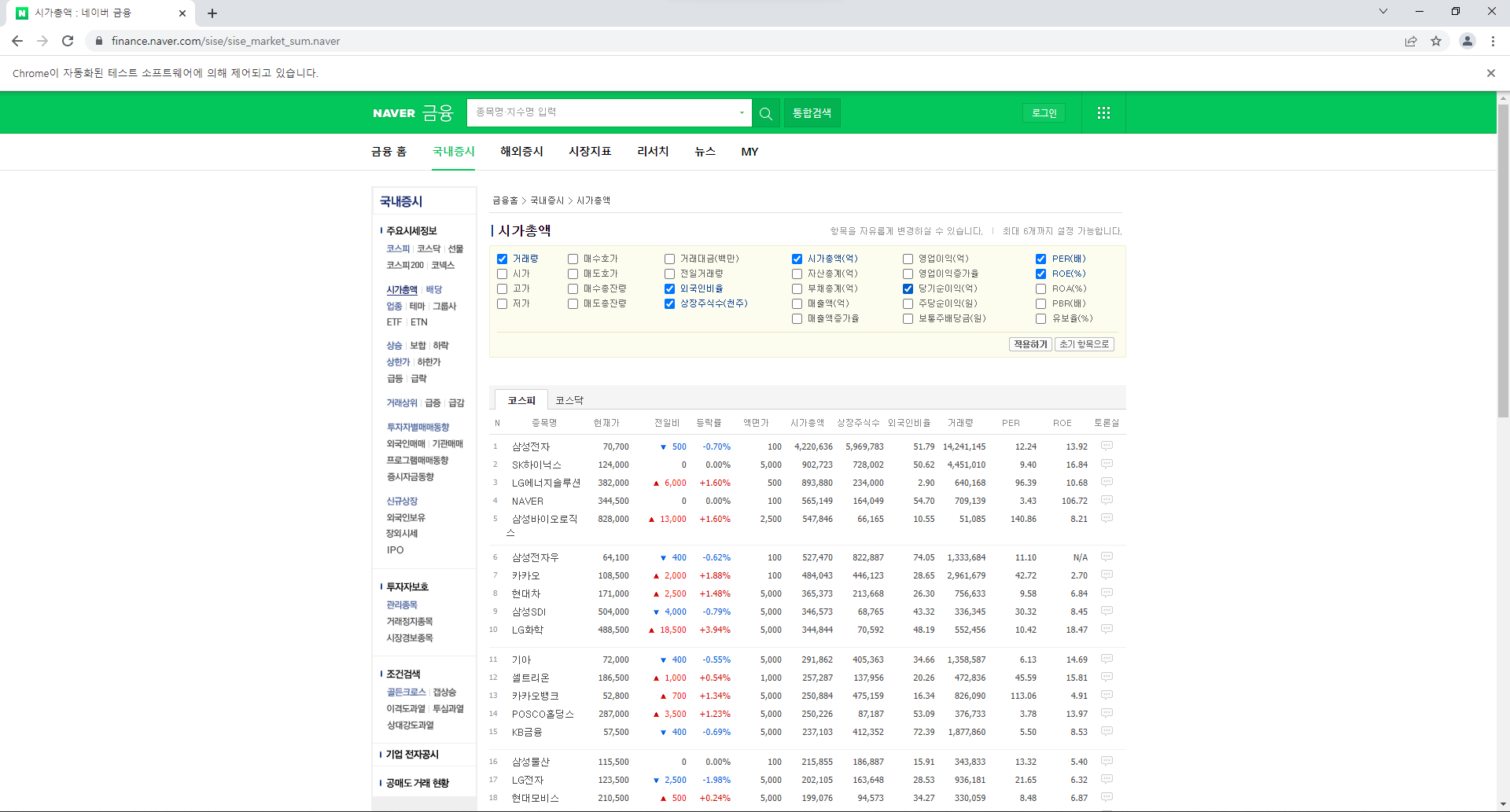The height and width of the screenshot is (812, 1510).
Task: Dismiss the automation infobar with its X
Action: coord(1490,73)
